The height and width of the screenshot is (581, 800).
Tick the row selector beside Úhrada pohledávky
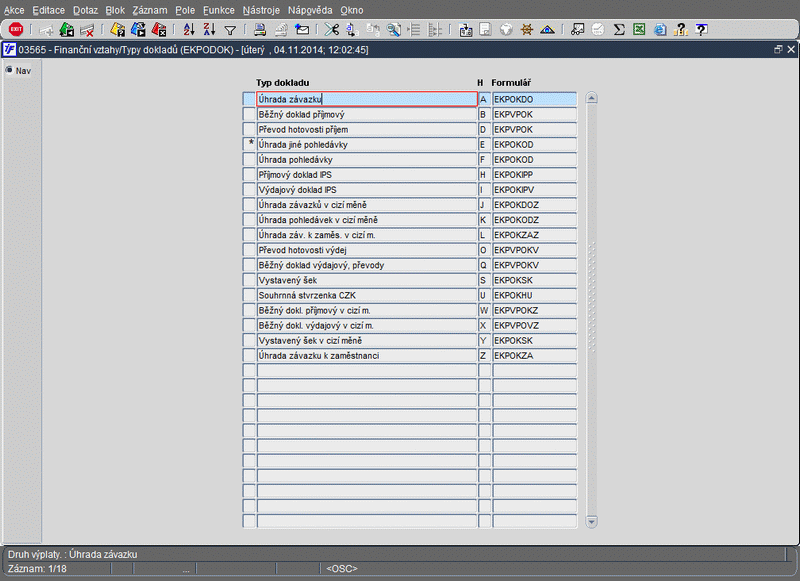(x=249, y=160)
